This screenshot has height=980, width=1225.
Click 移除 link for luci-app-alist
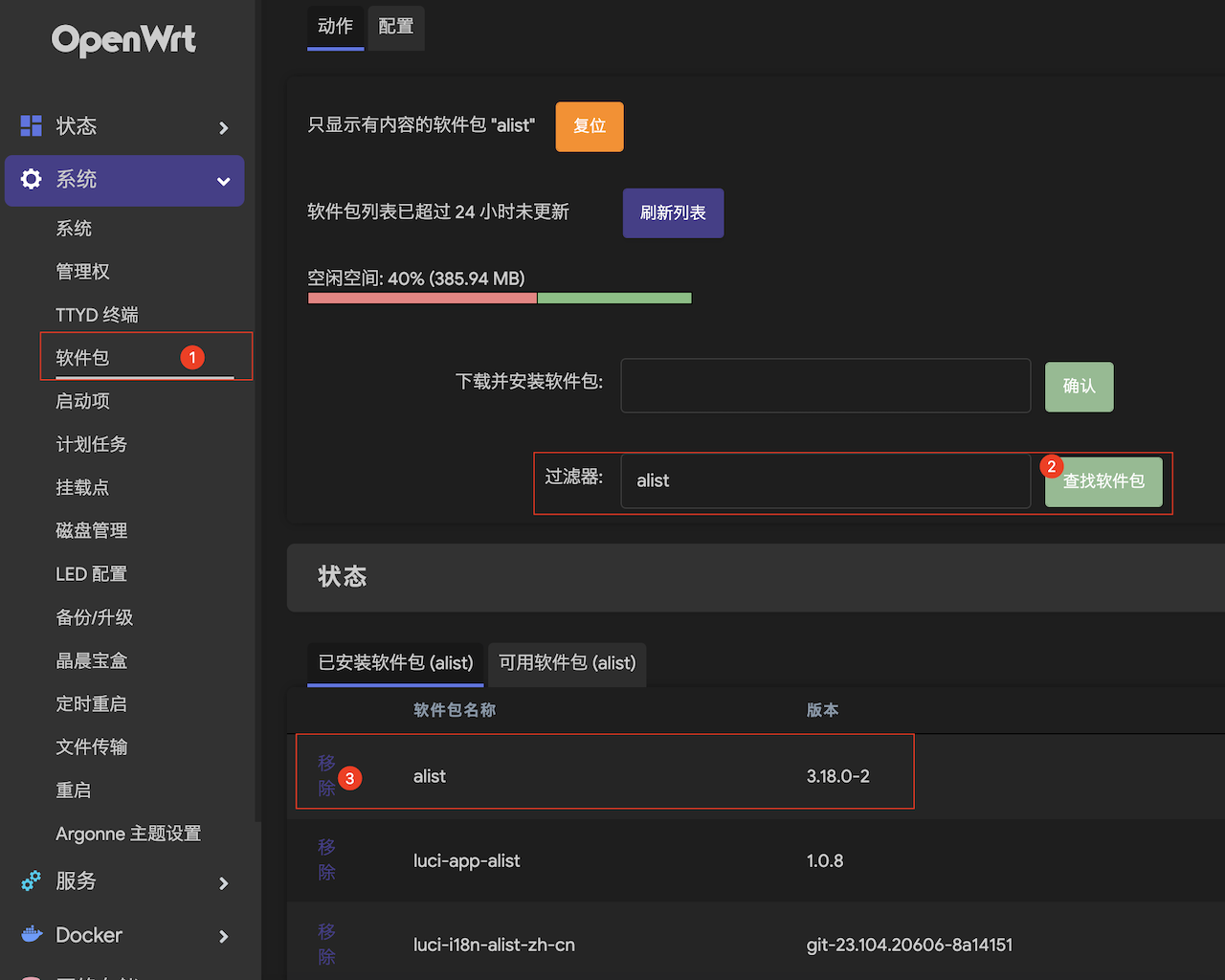click(326, 859)
